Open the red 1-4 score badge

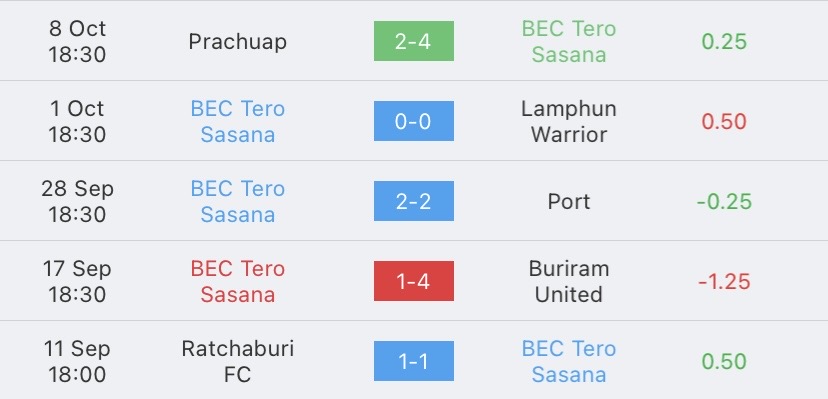[413, 281]
